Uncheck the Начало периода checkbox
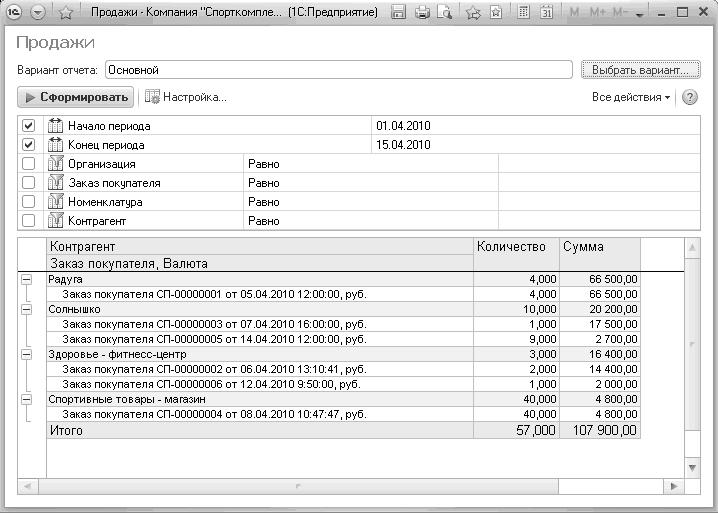This screenshot has height=513, width=718. [x=28, y=126]
